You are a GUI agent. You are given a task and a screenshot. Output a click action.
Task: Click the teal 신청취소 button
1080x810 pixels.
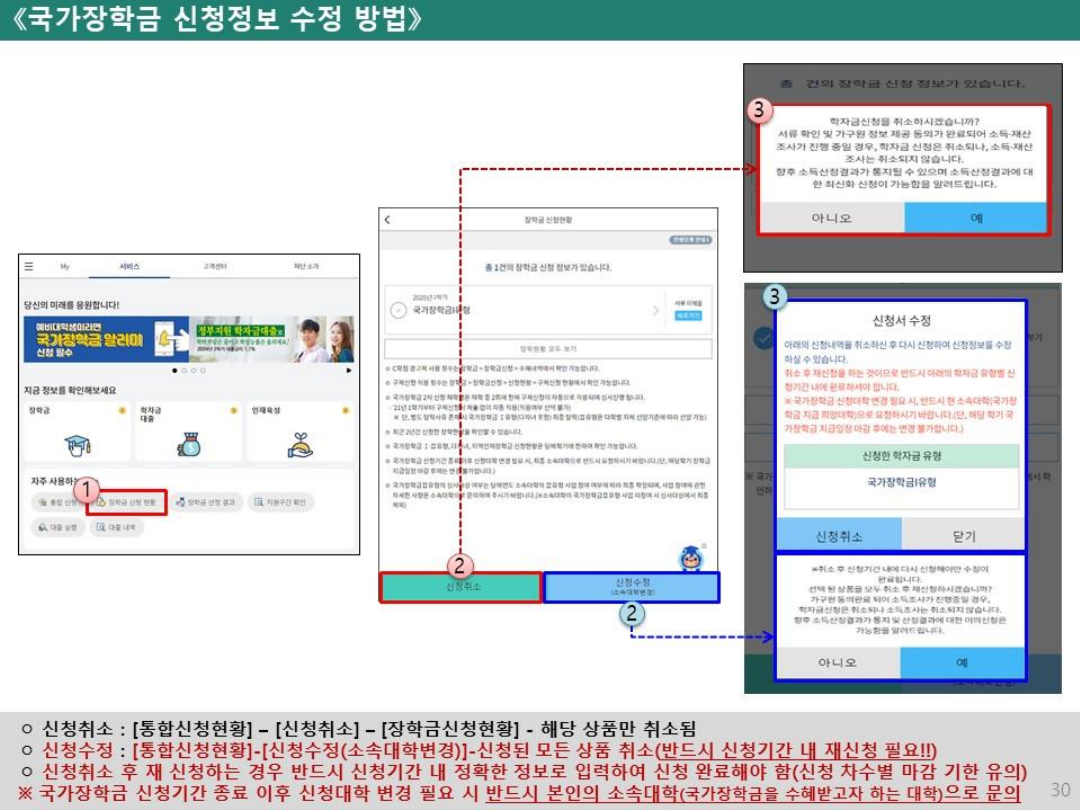[x=461, y=588]
